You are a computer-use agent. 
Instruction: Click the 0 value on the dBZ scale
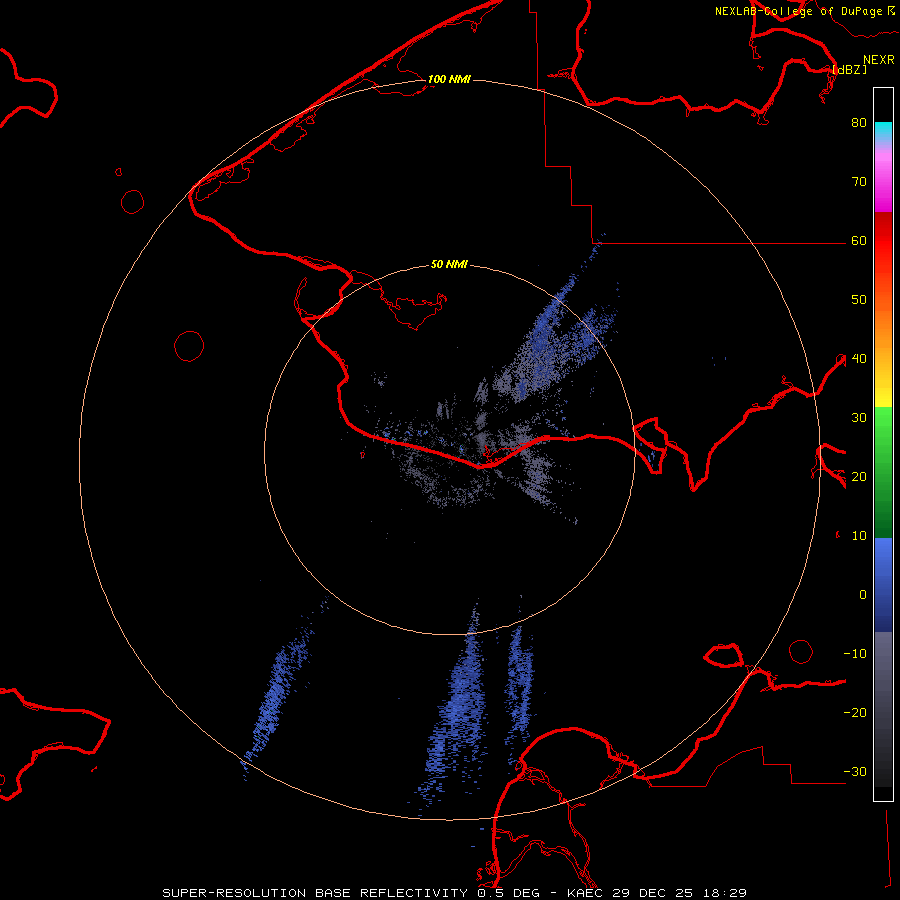pyautogui.click(x=863, y=595)
